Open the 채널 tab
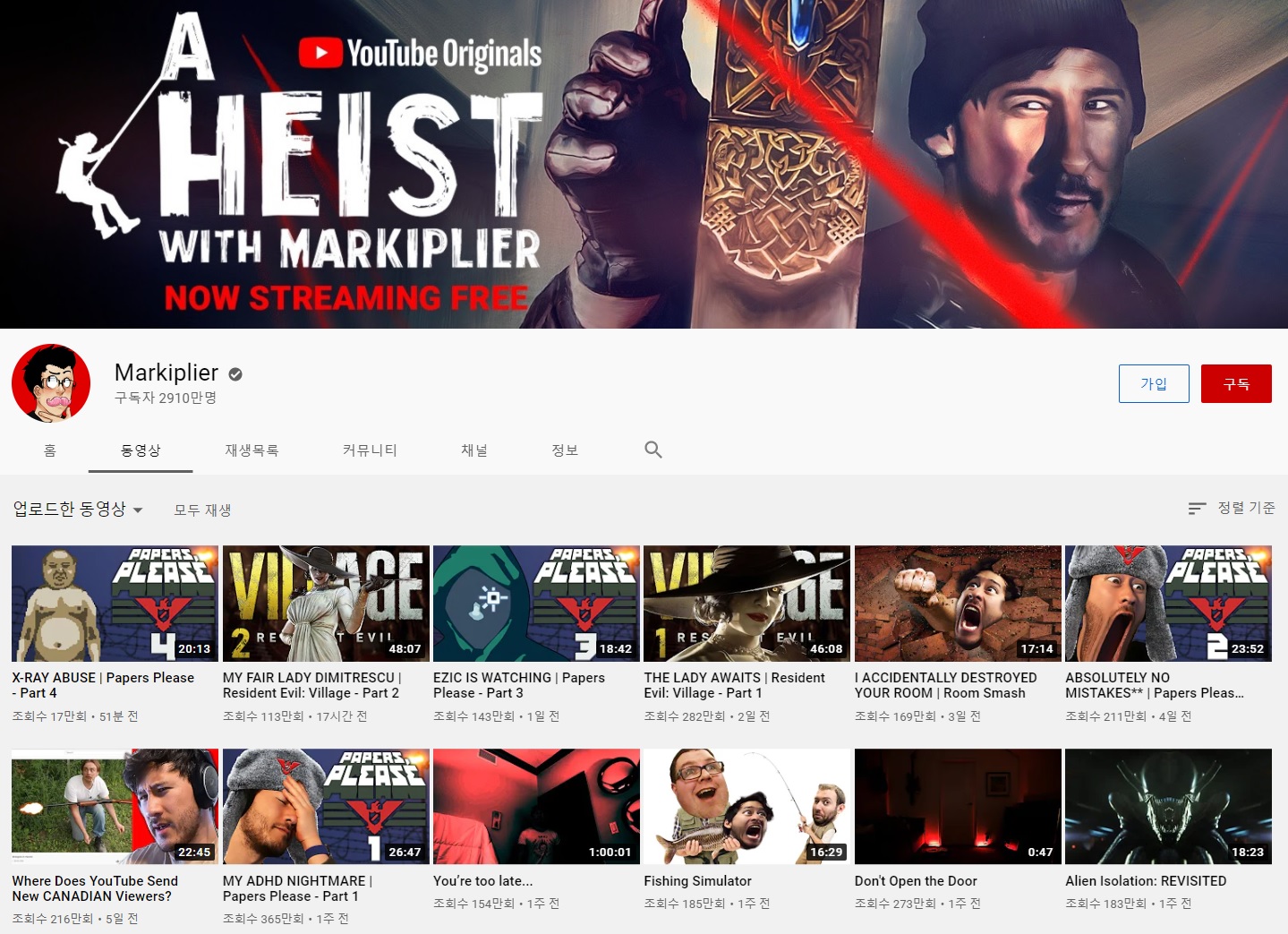Screen dimensions: 1288x934 click(474, 450)
